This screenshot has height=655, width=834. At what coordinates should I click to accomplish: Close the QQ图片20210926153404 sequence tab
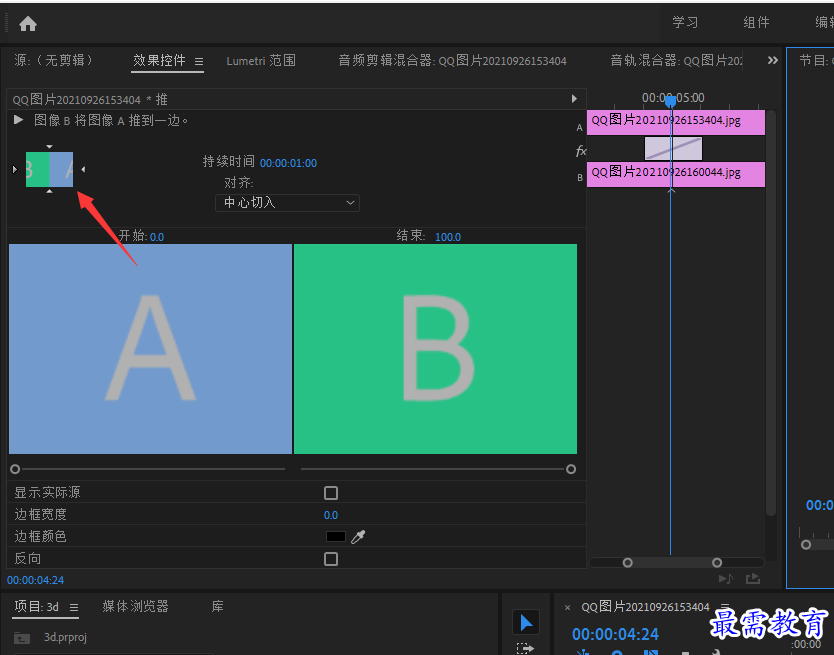(568, 607)
